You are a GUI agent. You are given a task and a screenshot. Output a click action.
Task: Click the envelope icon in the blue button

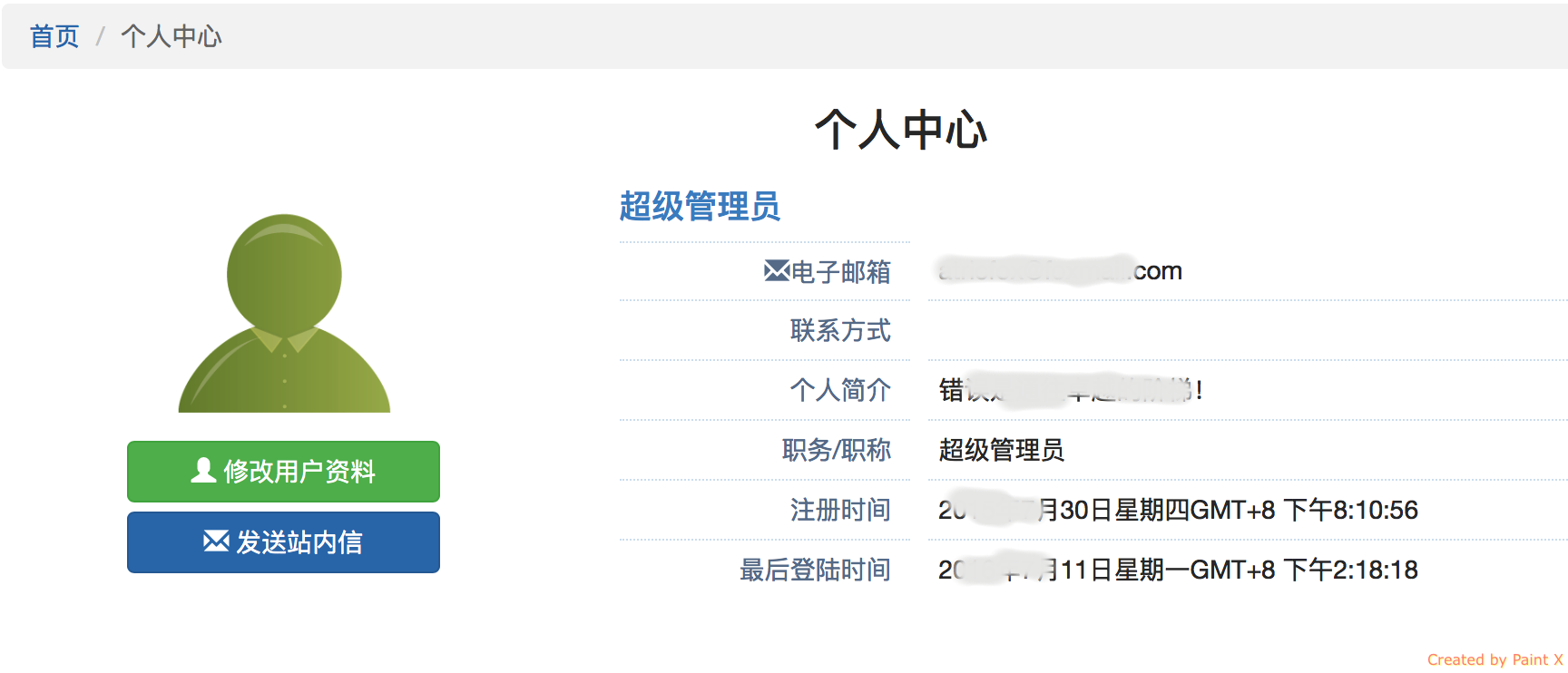click(x=216, y=541)
